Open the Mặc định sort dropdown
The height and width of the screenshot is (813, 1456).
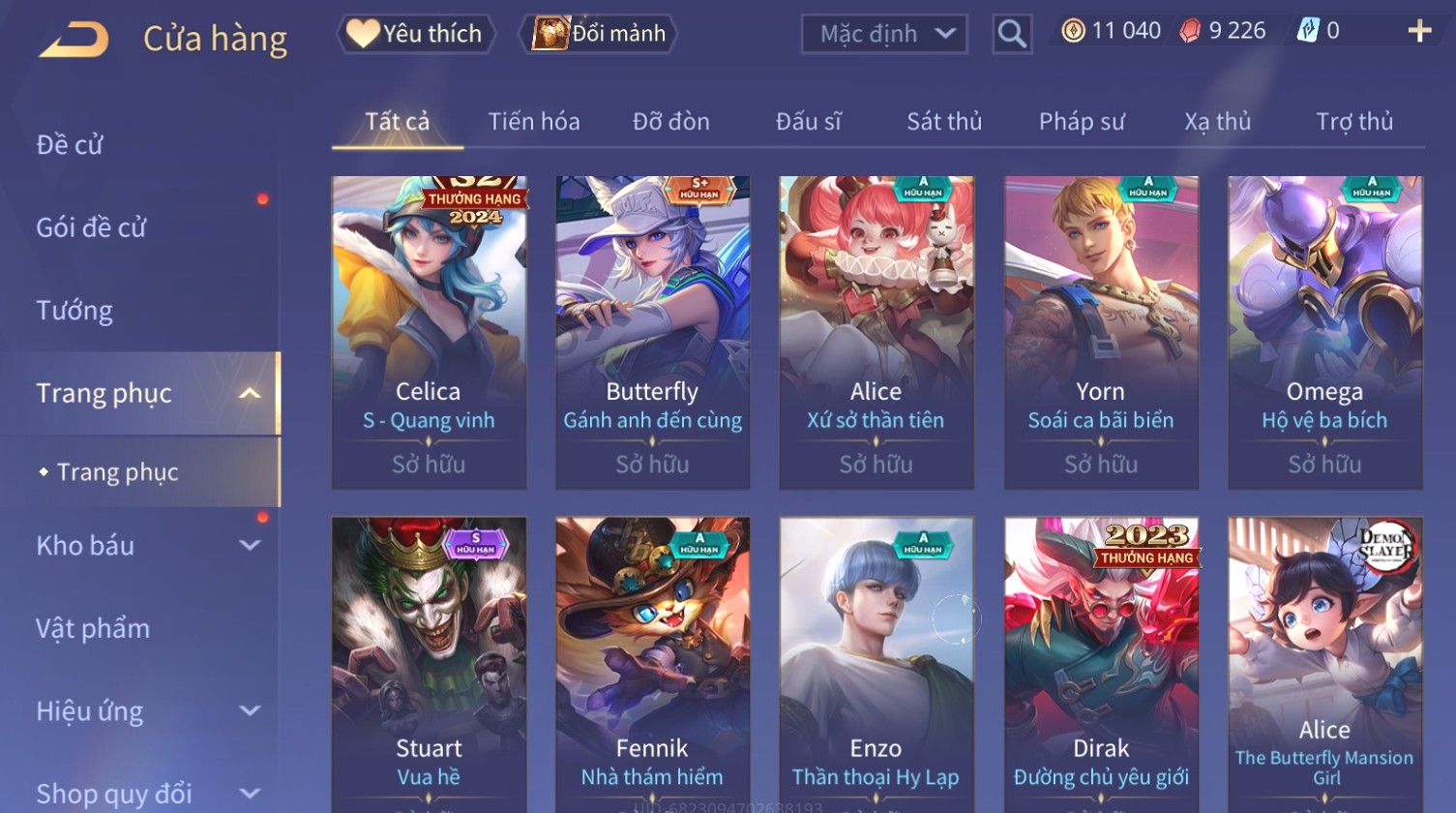coord(884,34)
